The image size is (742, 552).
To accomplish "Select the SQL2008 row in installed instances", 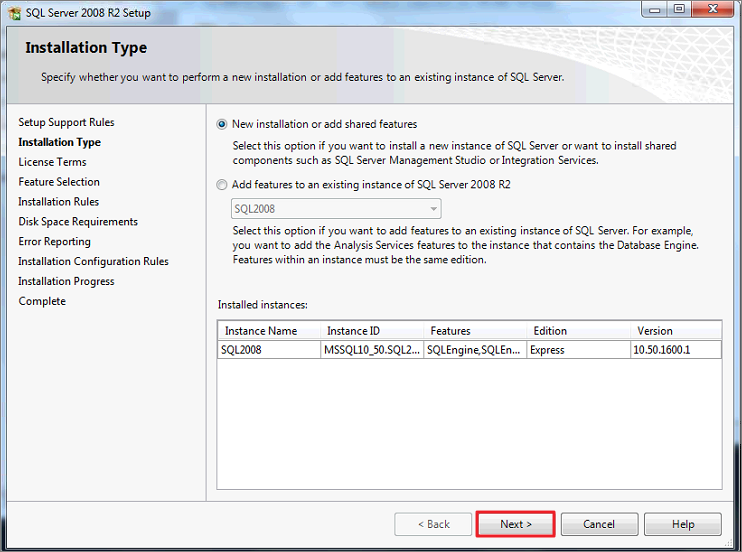I will click(469, 350).
